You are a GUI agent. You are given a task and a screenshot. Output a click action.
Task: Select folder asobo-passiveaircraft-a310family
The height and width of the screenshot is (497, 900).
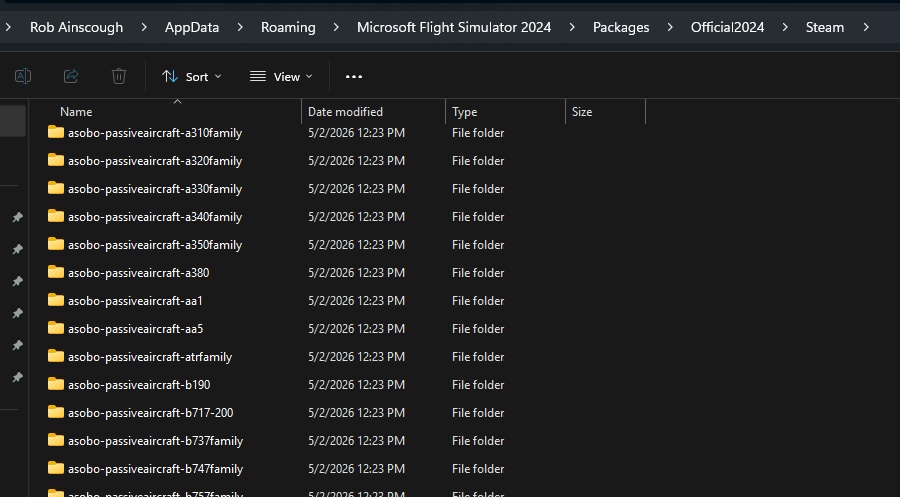pyautogui.click(x=155, y=133)
